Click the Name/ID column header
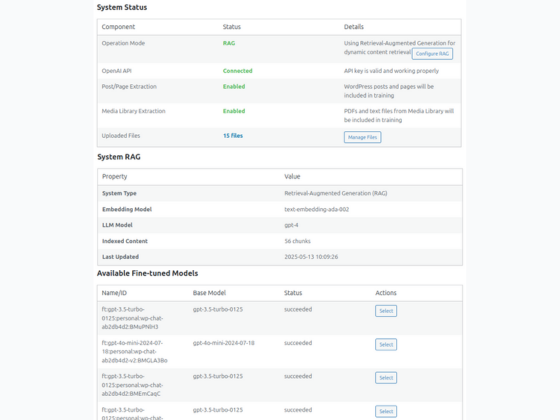The height and width of the screenshot is (420, 560). (114, 293)
